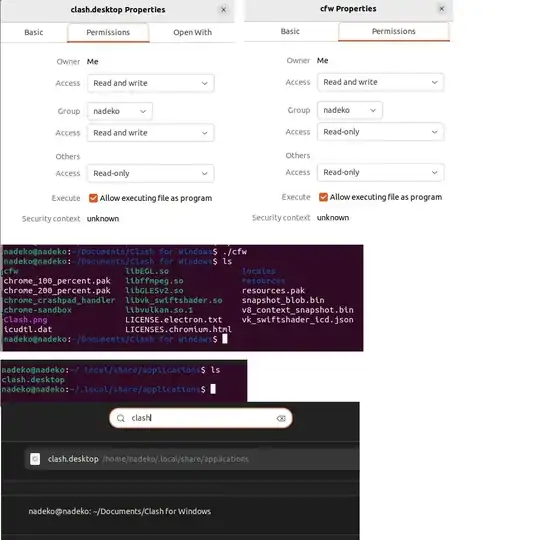The width and height of the screenshot is (540, 540).
Task: Open Basic tab in cfw Properties
Action: pyautogui.click(x=290, y=31)
